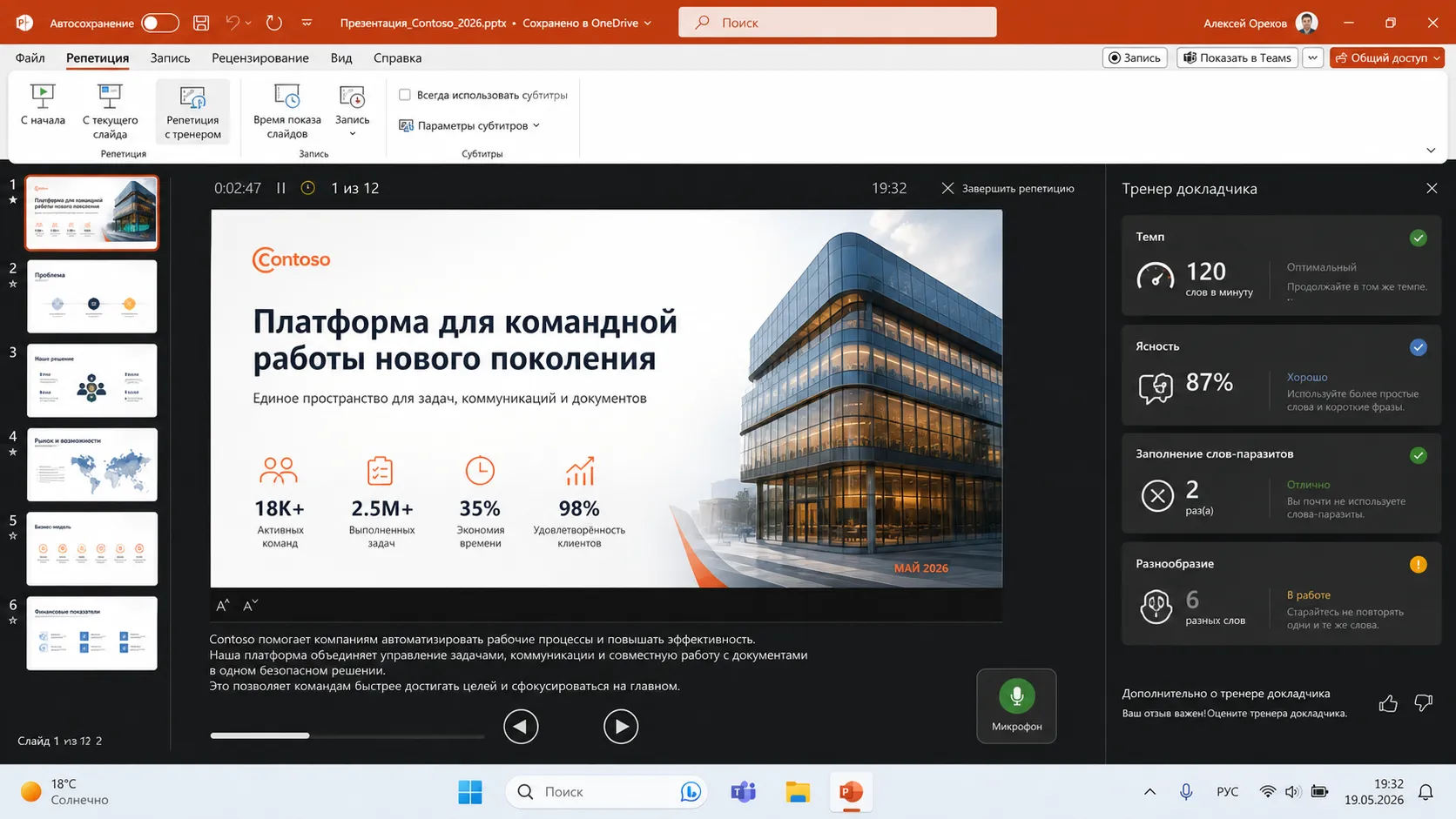The height and width of the screenshot is (819, 1456).
Task: Advance to the next slide
Action: point(621,726)
